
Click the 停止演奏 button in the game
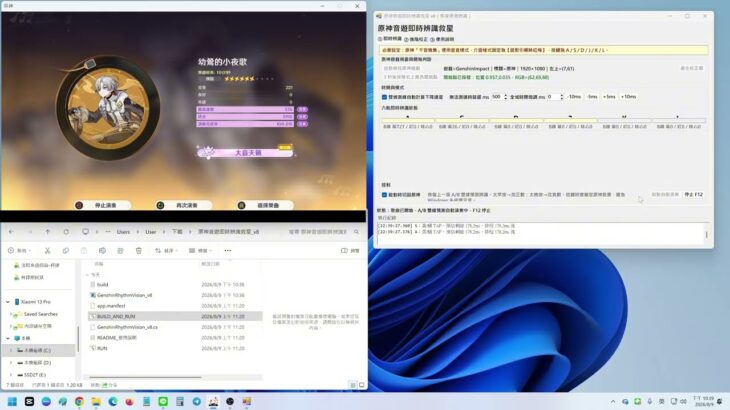[102, 205]
